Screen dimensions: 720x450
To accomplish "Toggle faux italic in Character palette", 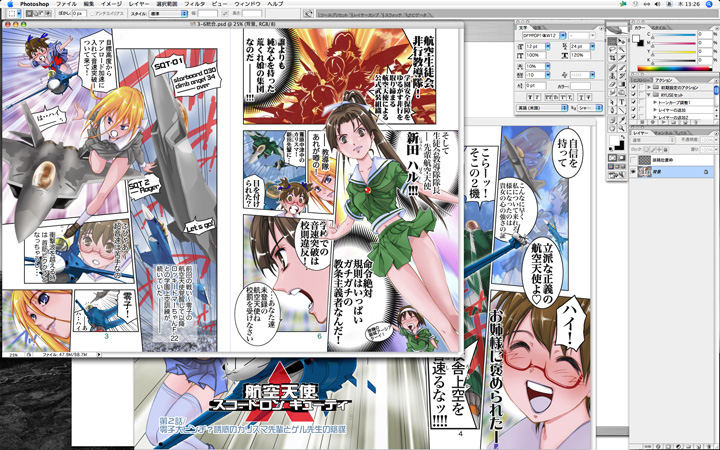I will [537, 97].
